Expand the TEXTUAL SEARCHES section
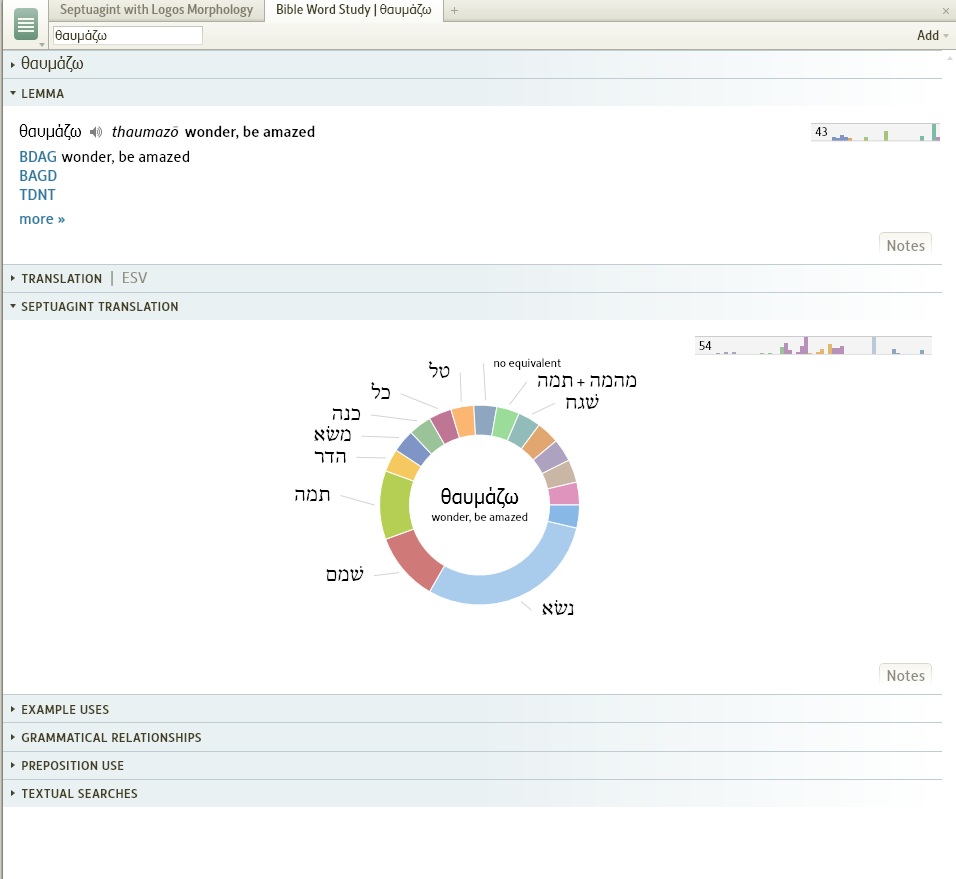This screenshot has height=879, width=956. 13,794
